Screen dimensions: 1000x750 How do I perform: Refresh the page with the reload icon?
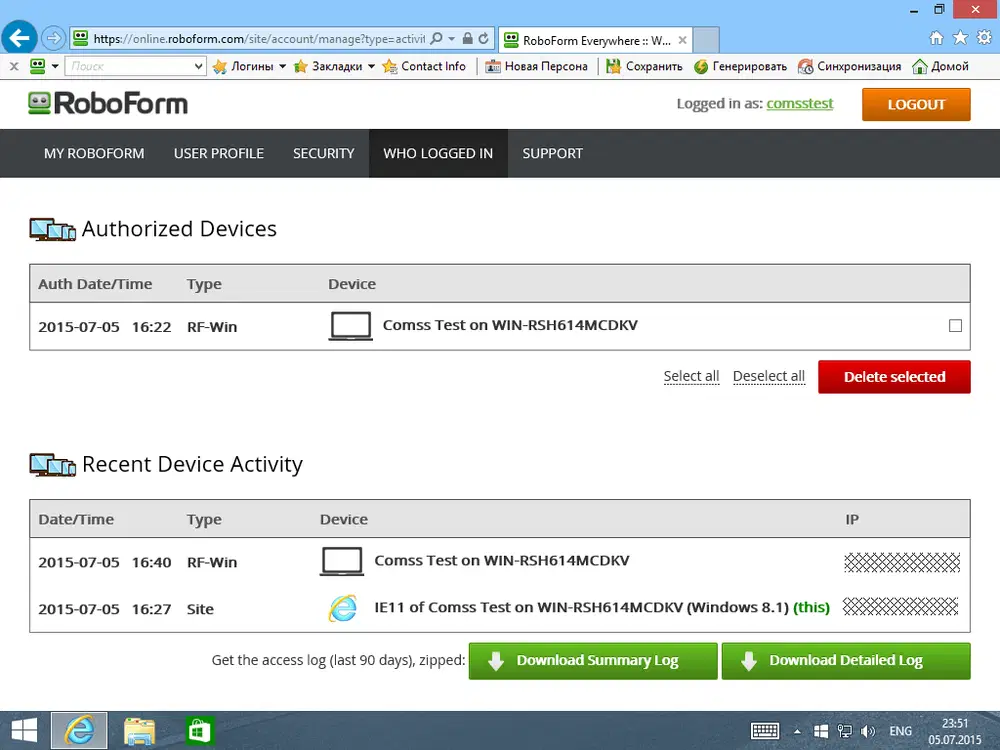484,38
